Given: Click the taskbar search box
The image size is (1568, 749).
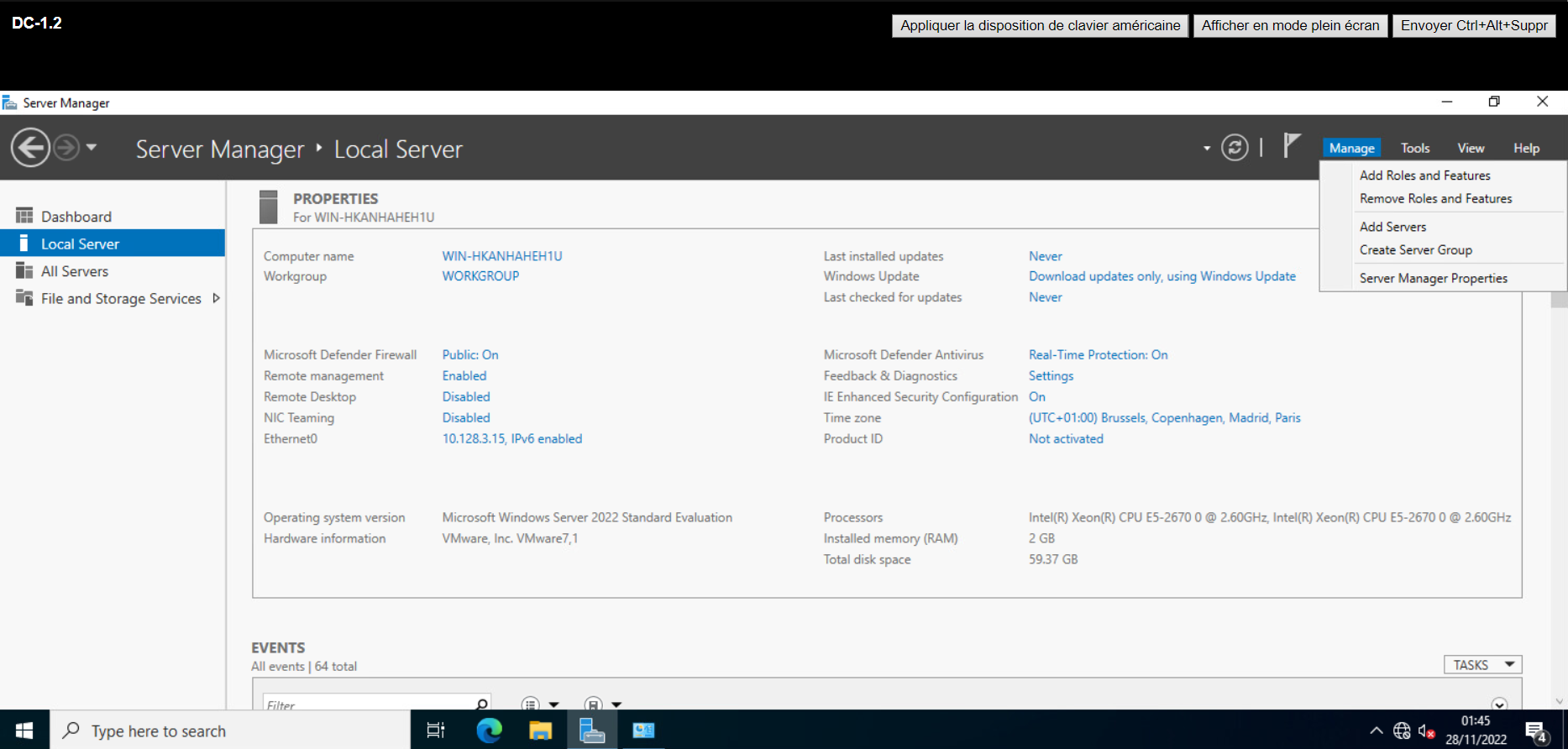Looking at the screenshot, I should coord(230,731).
